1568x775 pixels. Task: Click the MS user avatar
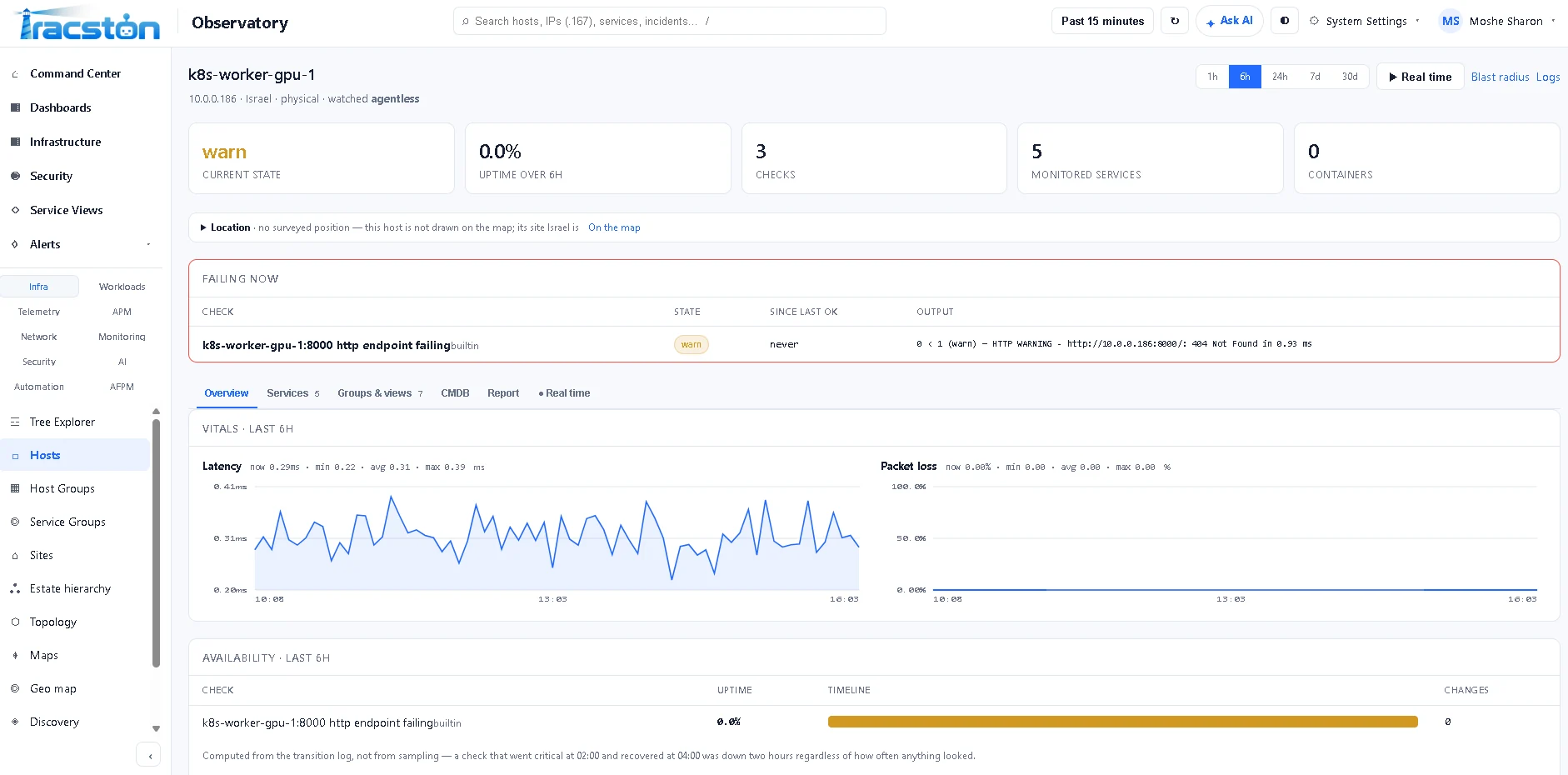tap(1451, 21)
